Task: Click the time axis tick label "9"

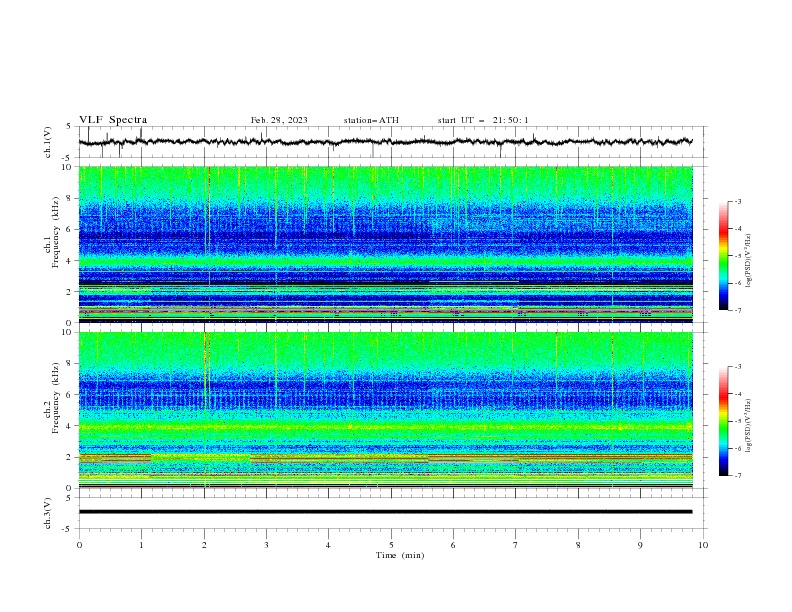Action: point(640,545)
